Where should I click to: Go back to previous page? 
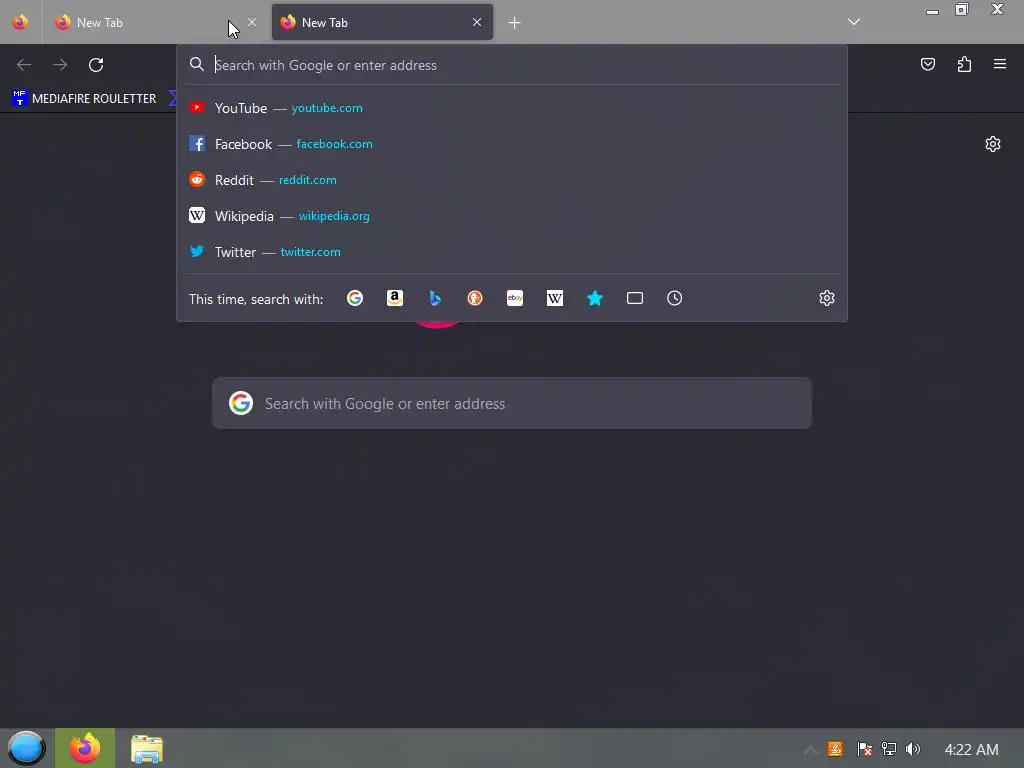24,65
